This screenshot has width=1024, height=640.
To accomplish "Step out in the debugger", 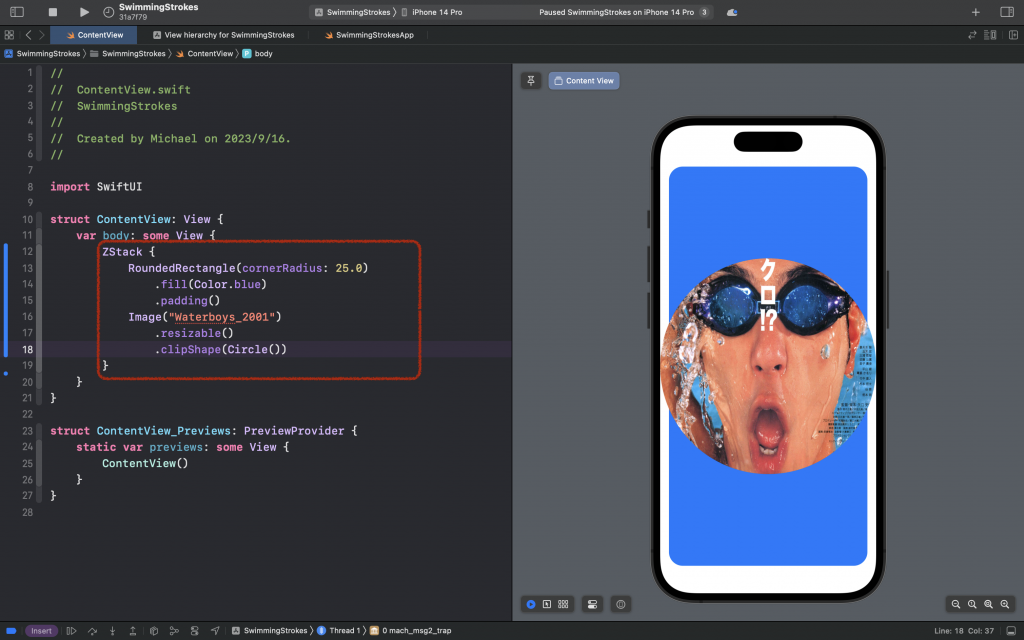I will click(133, 631).
